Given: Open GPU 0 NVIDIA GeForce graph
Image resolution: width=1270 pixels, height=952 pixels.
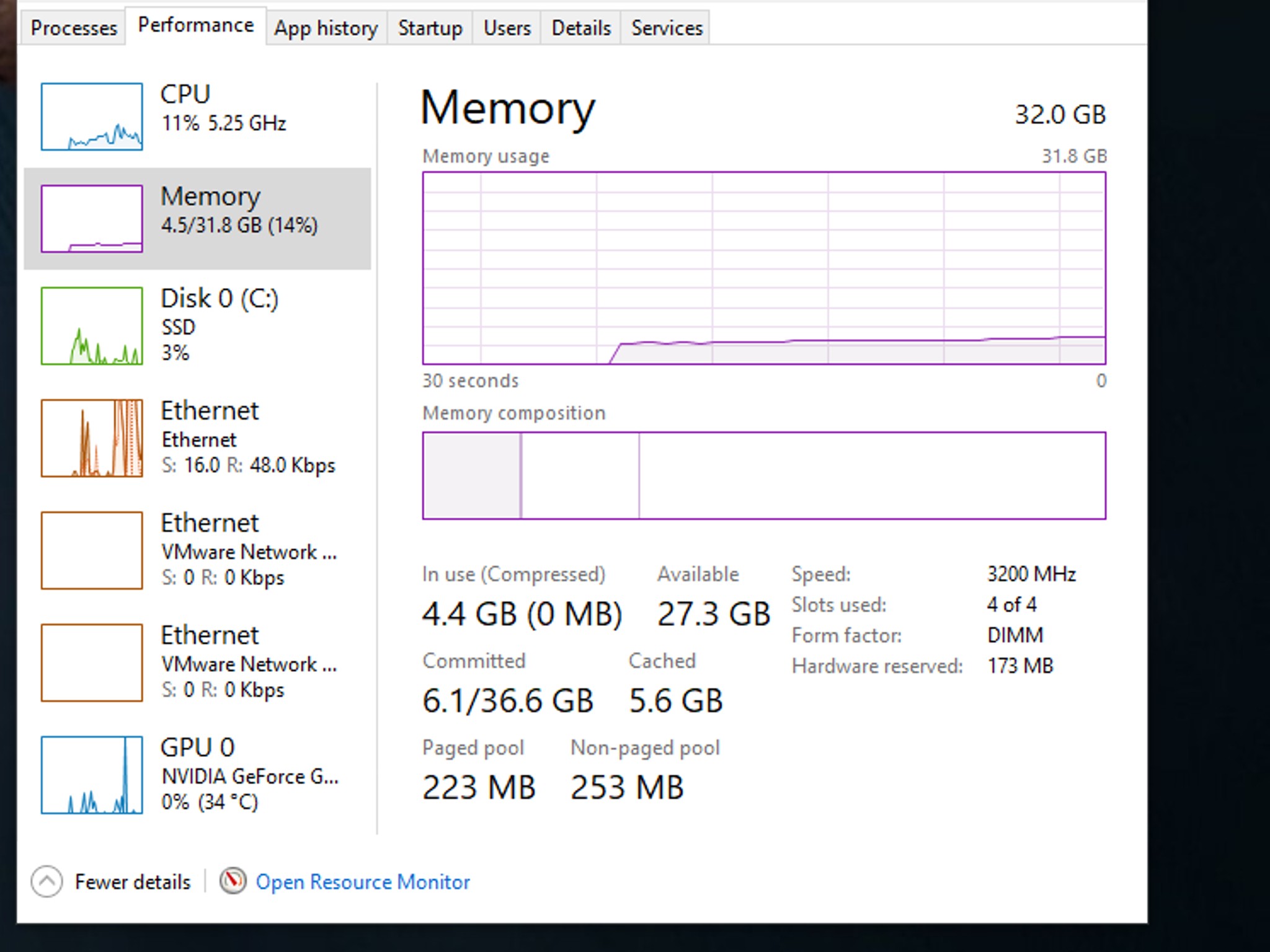Looking at the screenshot, I should [92, 775].
